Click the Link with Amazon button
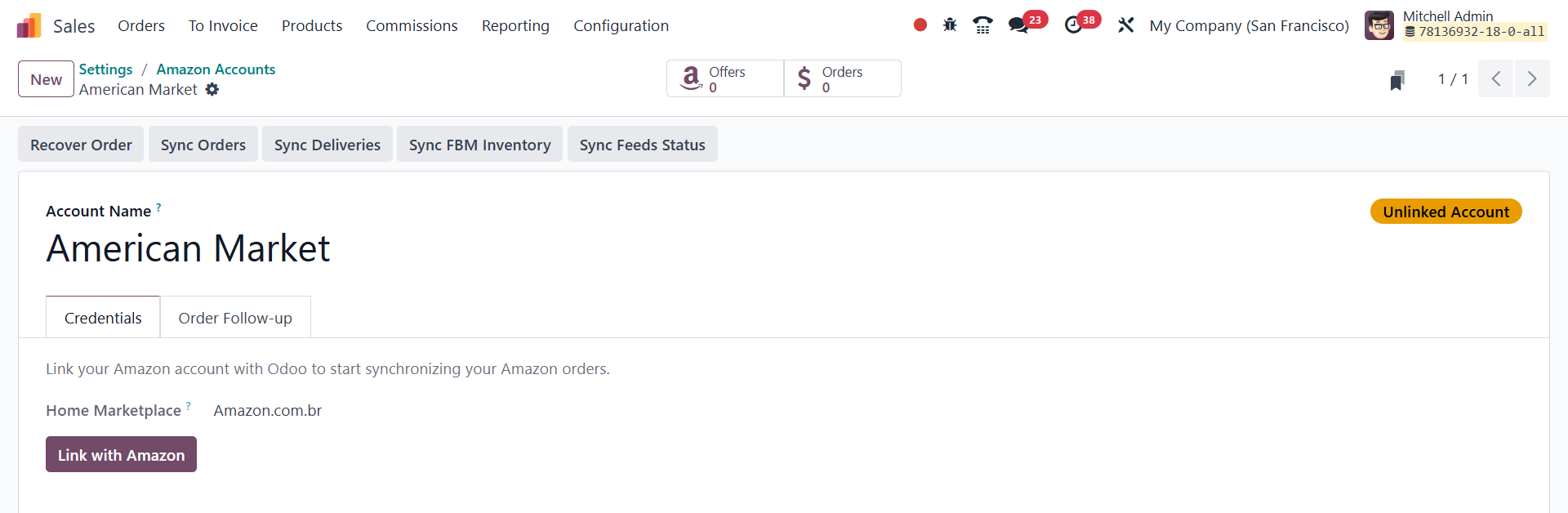This screenshot has height=513, width=1568. point(121,455)
